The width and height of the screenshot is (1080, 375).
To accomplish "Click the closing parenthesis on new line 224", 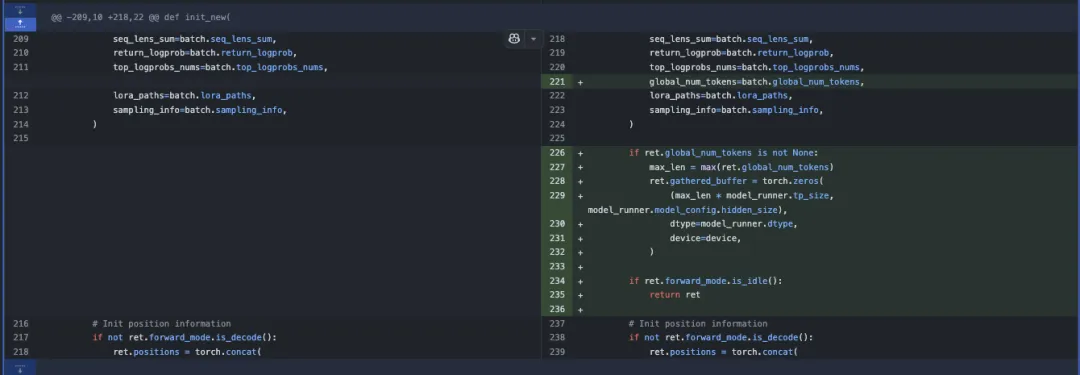I will (631, 124).
